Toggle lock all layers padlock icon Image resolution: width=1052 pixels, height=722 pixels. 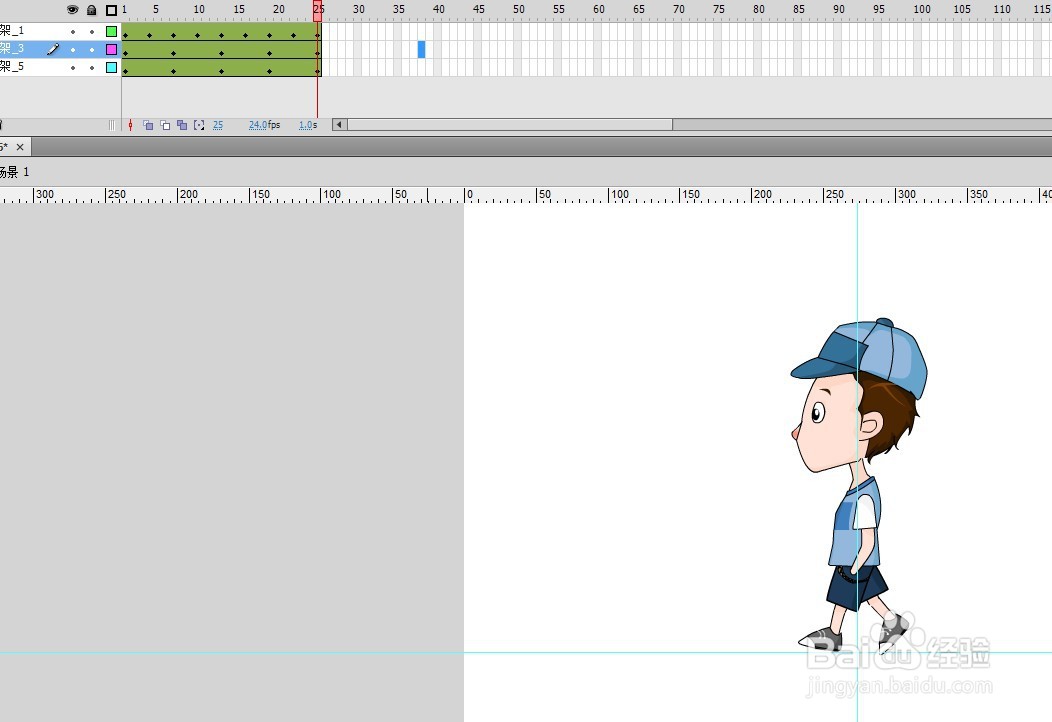click(x=92, y=9)
